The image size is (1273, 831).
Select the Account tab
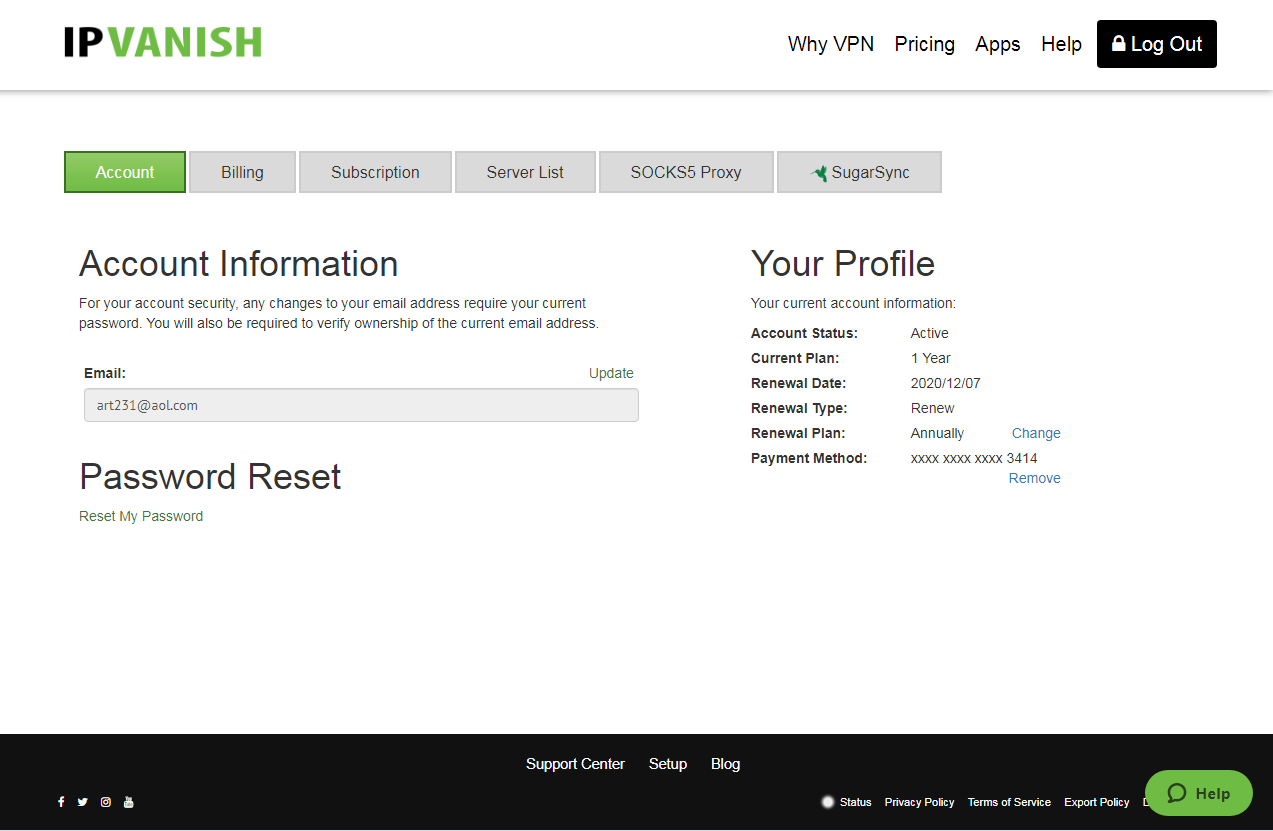coord(125,172)
